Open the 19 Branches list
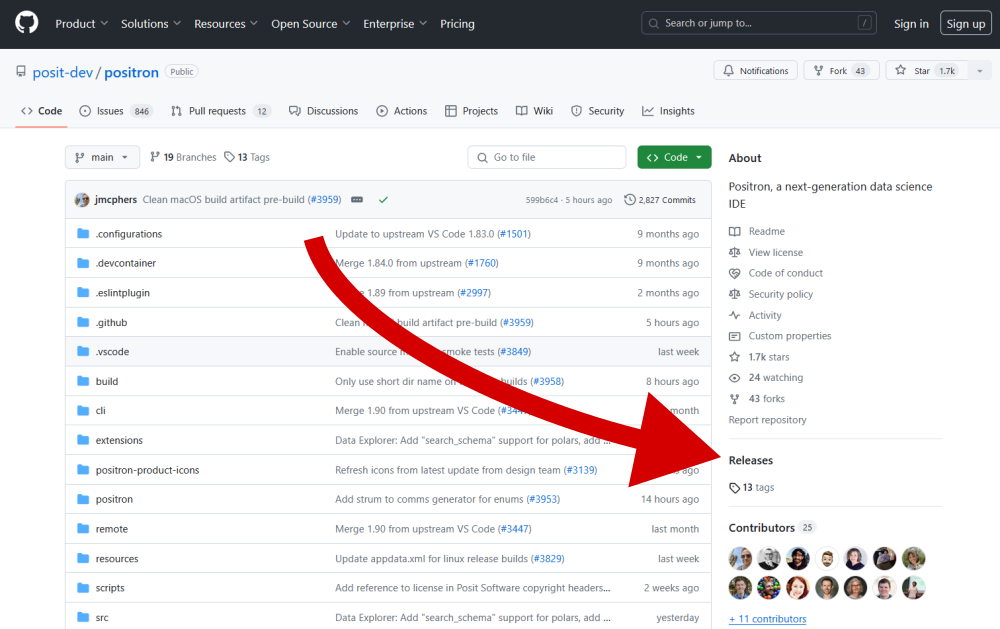The height and width of the screenshot is (629, 1000). [183, 157]
